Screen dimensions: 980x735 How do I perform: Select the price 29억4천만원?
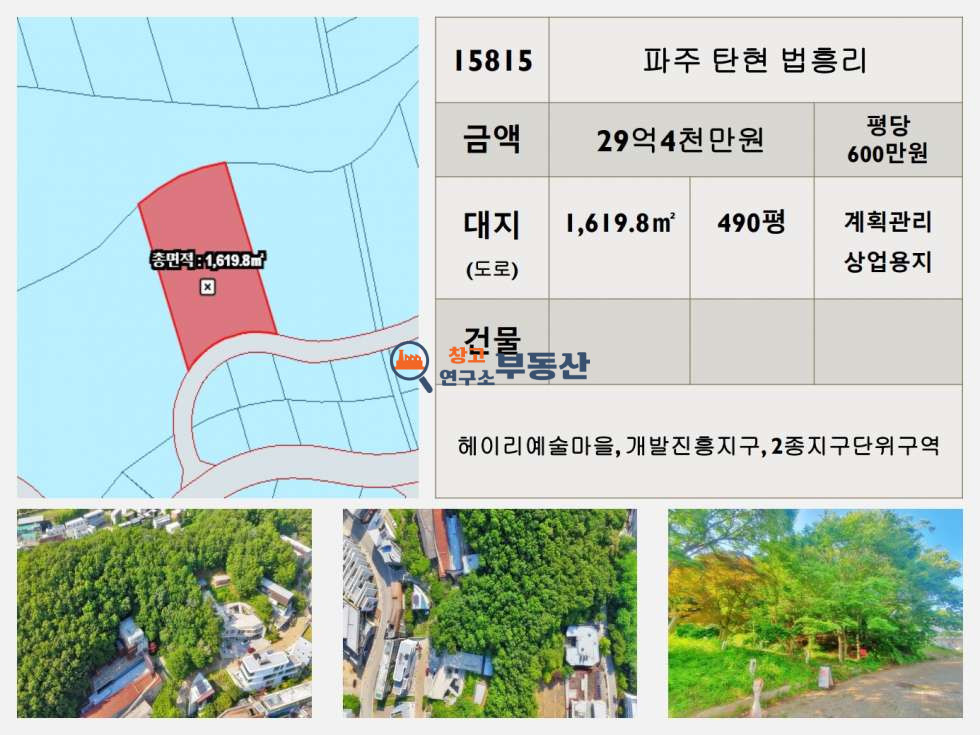[x=680, y=140]
